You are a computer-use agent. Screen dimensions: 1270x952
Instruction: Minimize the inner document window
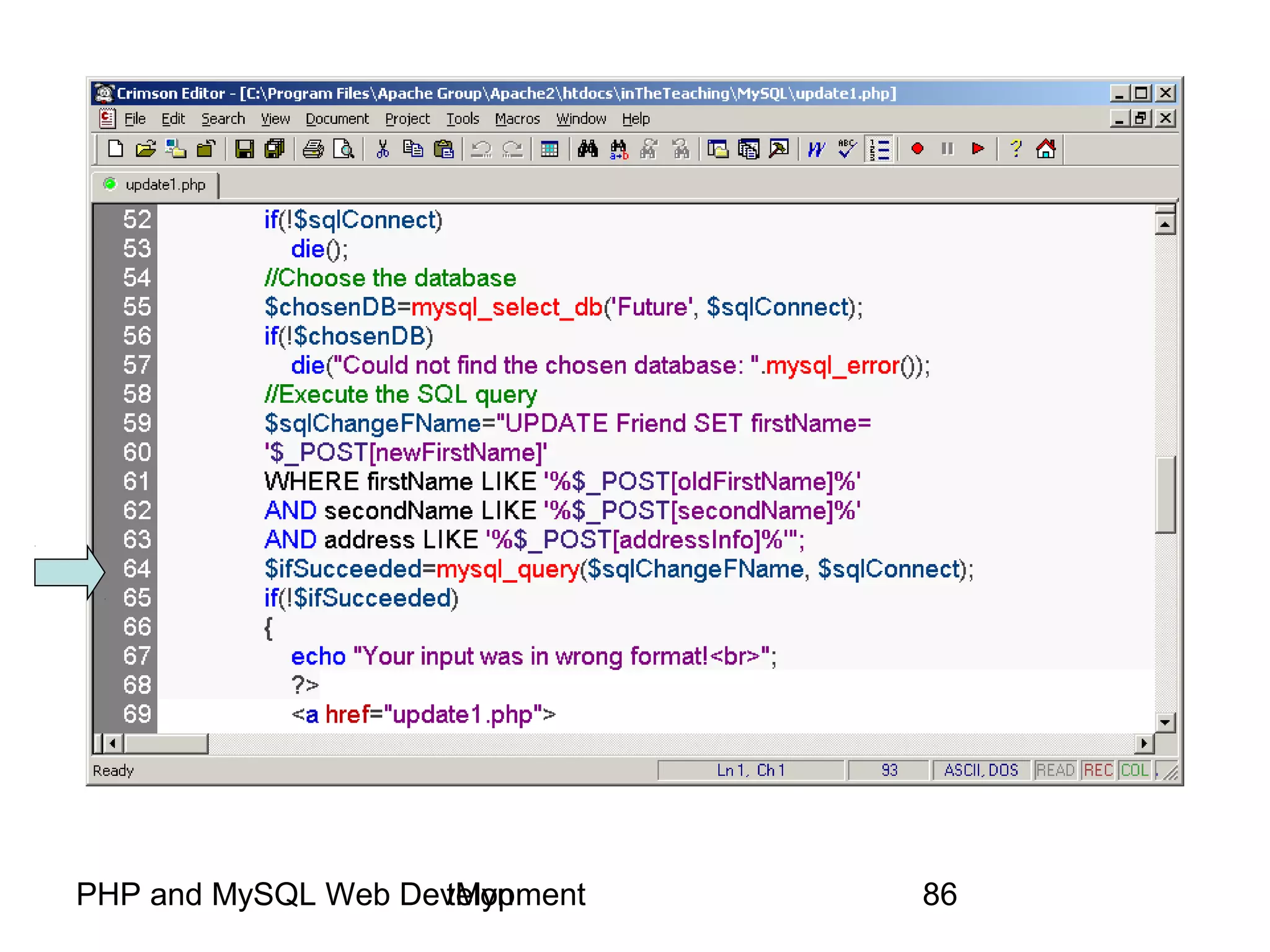click(1119, 118)
